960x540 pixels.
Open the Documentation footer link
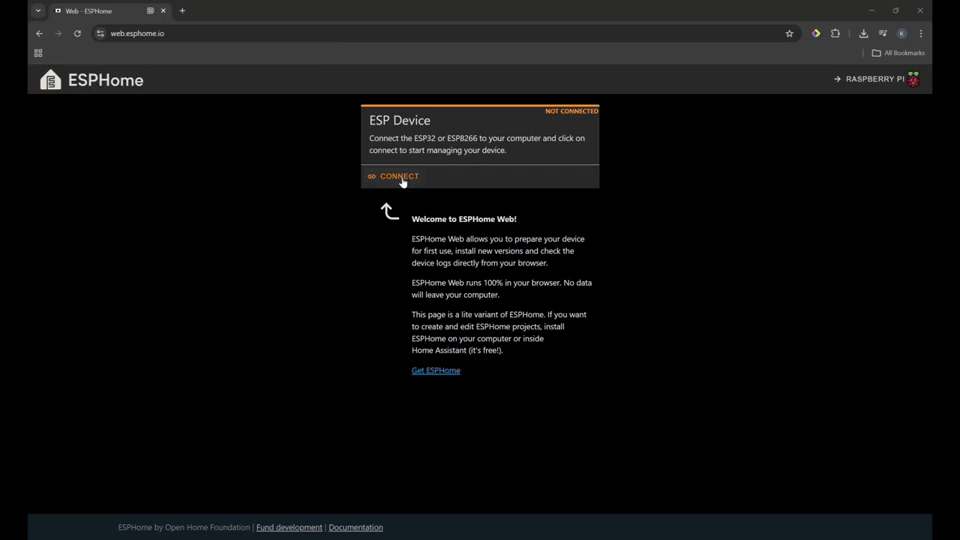coord(356,528)
